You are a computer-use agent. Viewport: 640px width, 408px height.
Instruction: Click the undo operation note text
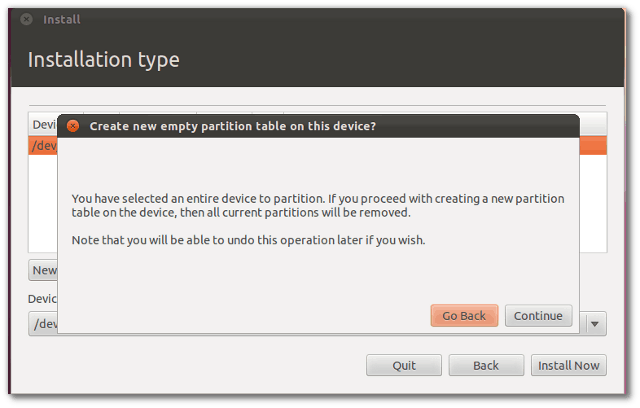[x=248, y=240]
